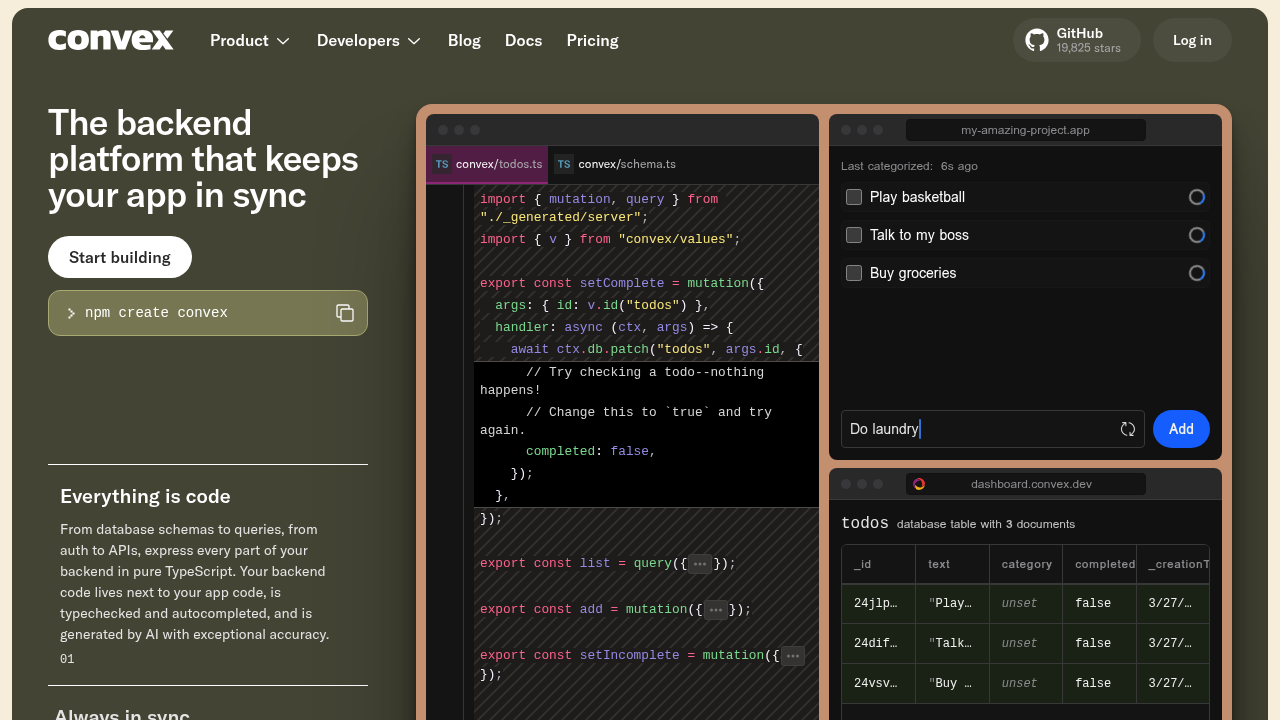
Task: Expand the collapsed list query code
Action: (700, 563)
